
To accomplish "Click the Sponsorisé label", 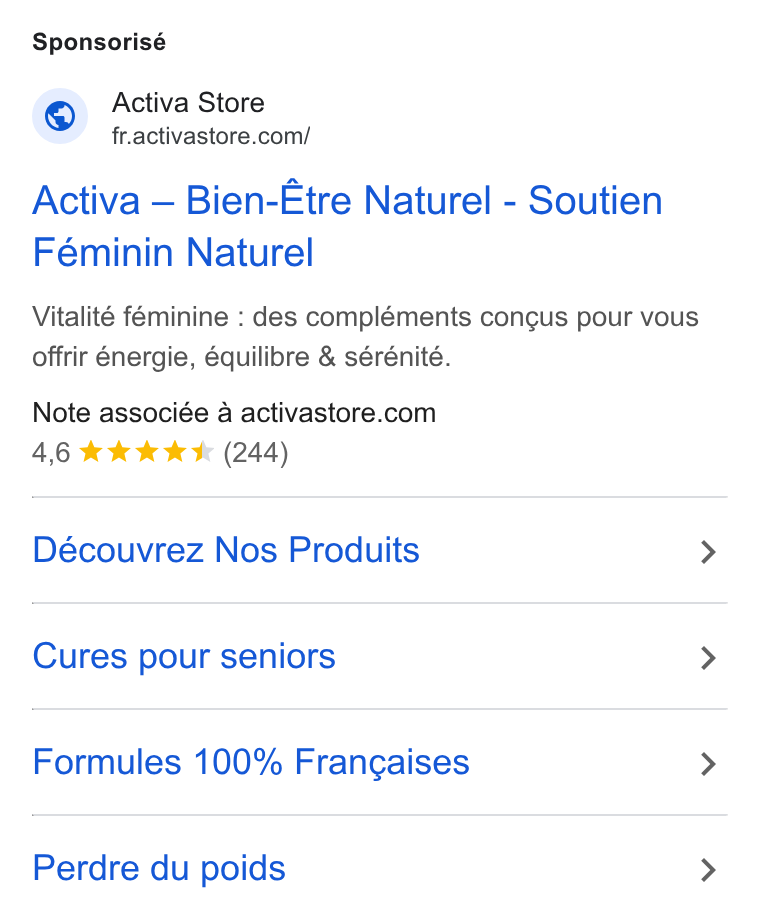I will [99, 42].
